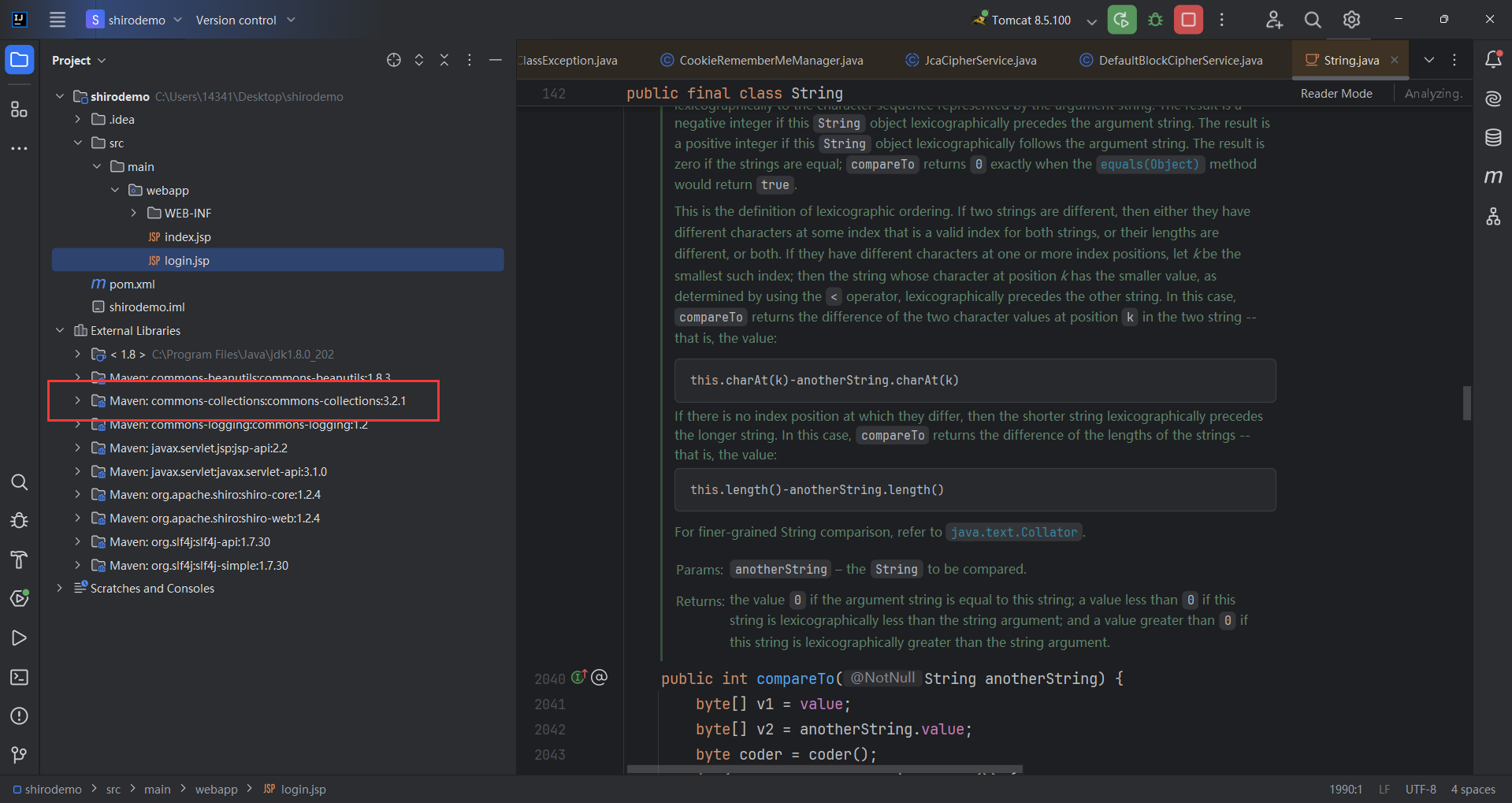Switch to JcaCipherService.java tab
This screenshot has width=1512, height=803.
click(x=971, y=60)
